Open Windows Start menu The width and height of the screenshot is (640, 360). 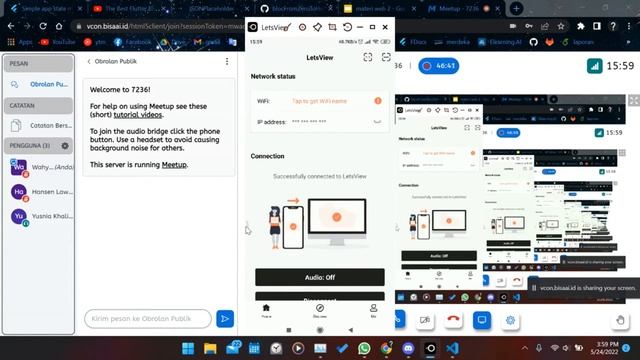[x=188, y=348]
